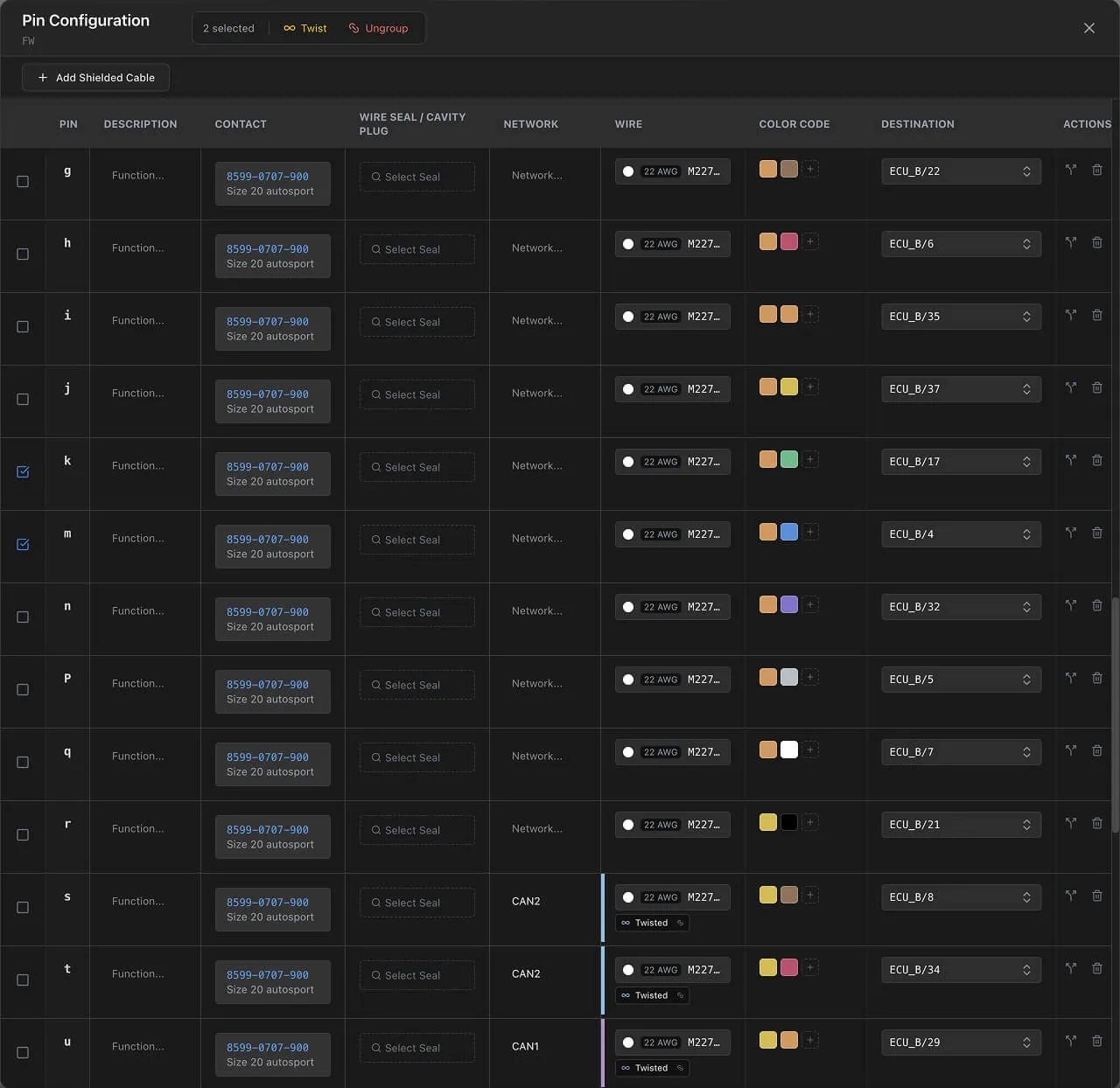Viewport: 1120px width, 1088px height.
Task: Add a color code with plus icon on pin g
Action: click(810, 169)
